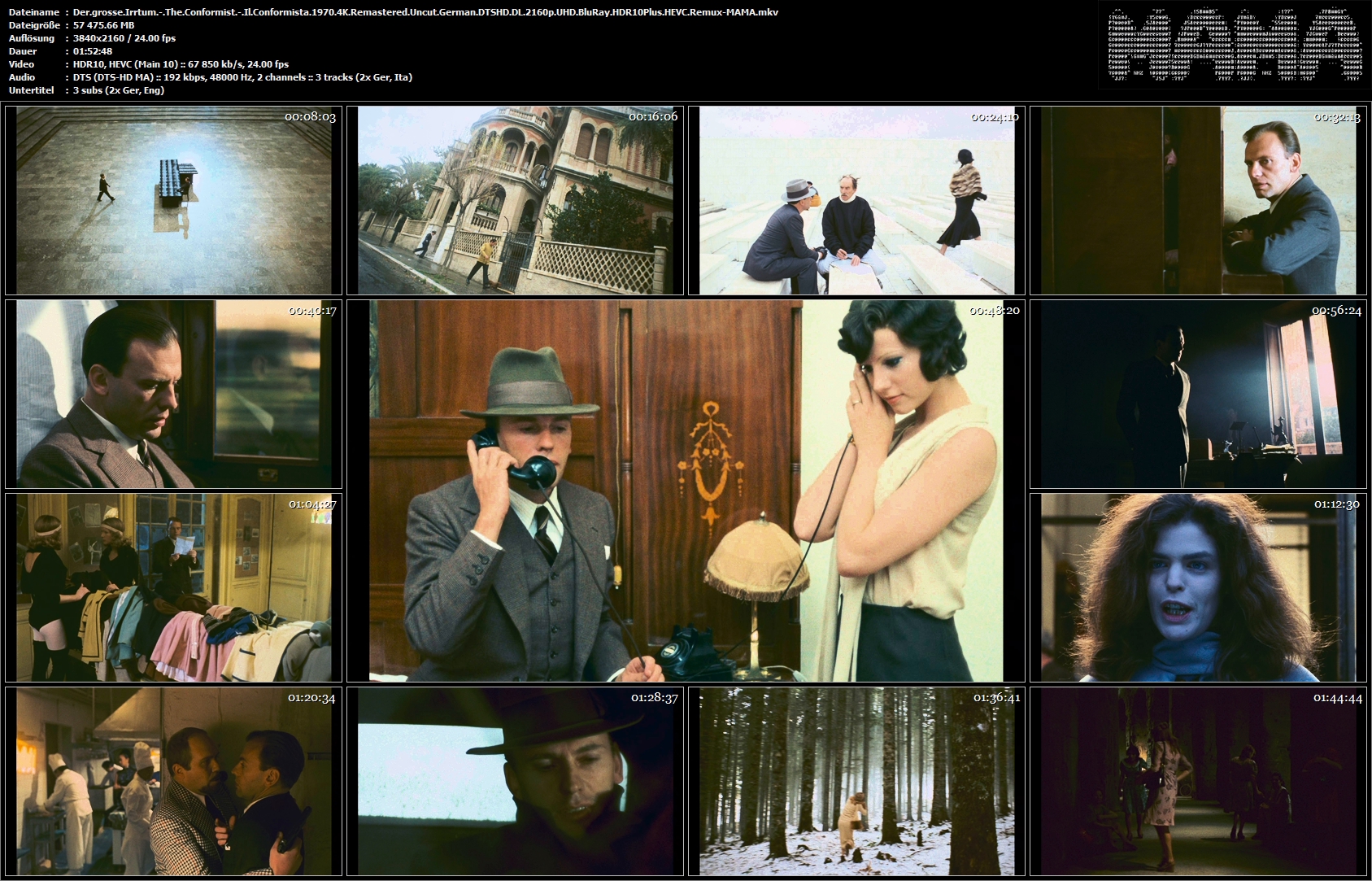Open the villa frame at 00:16:06
The width and height of the screenshot is (1372, 881).
[x=516, y=200]
